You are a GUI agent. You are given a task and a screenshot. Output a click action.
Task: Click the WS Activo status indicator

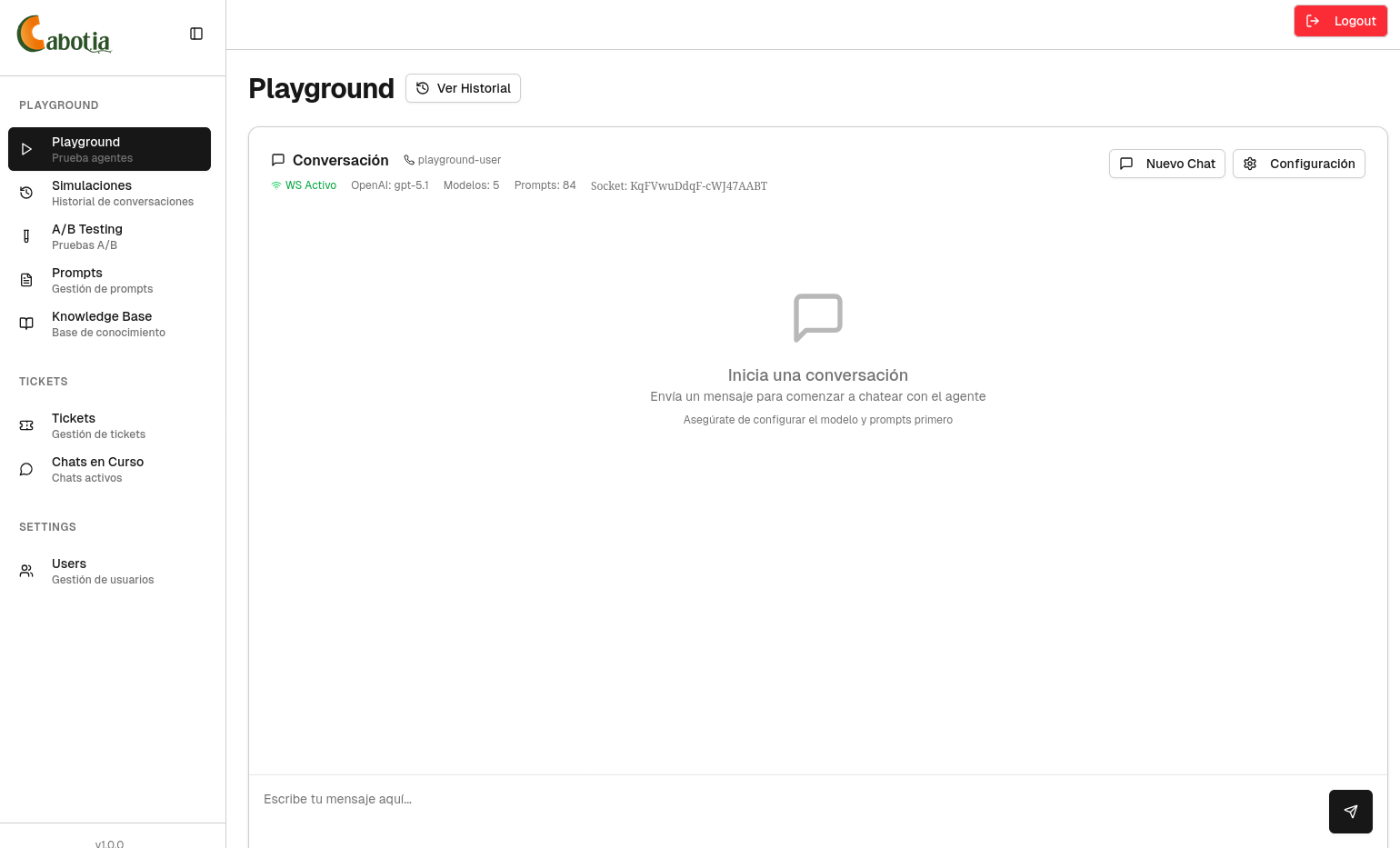click(x=305, y=185)
